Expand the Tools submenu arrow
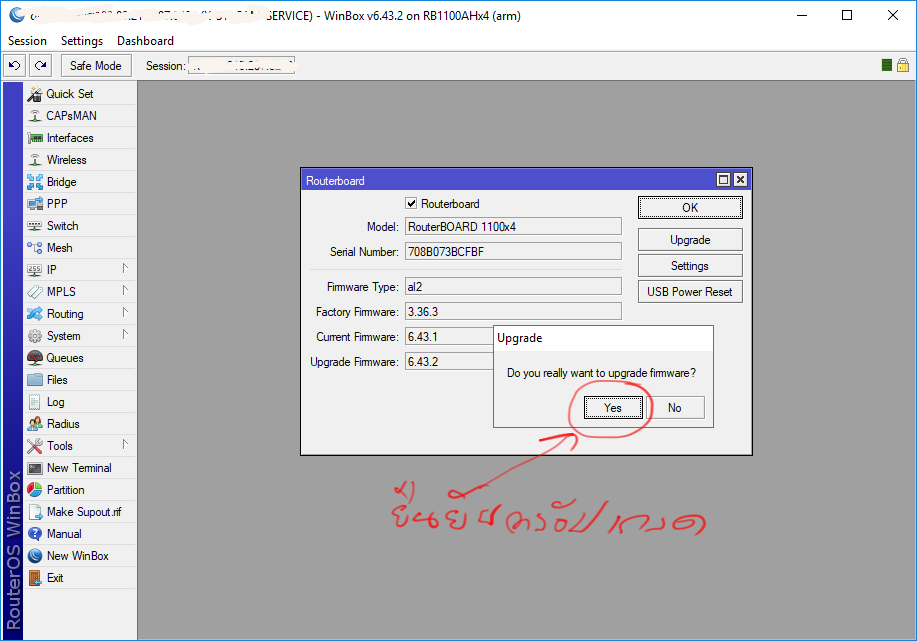Viewport: 917px width, 641px height. tap(125, 444)
